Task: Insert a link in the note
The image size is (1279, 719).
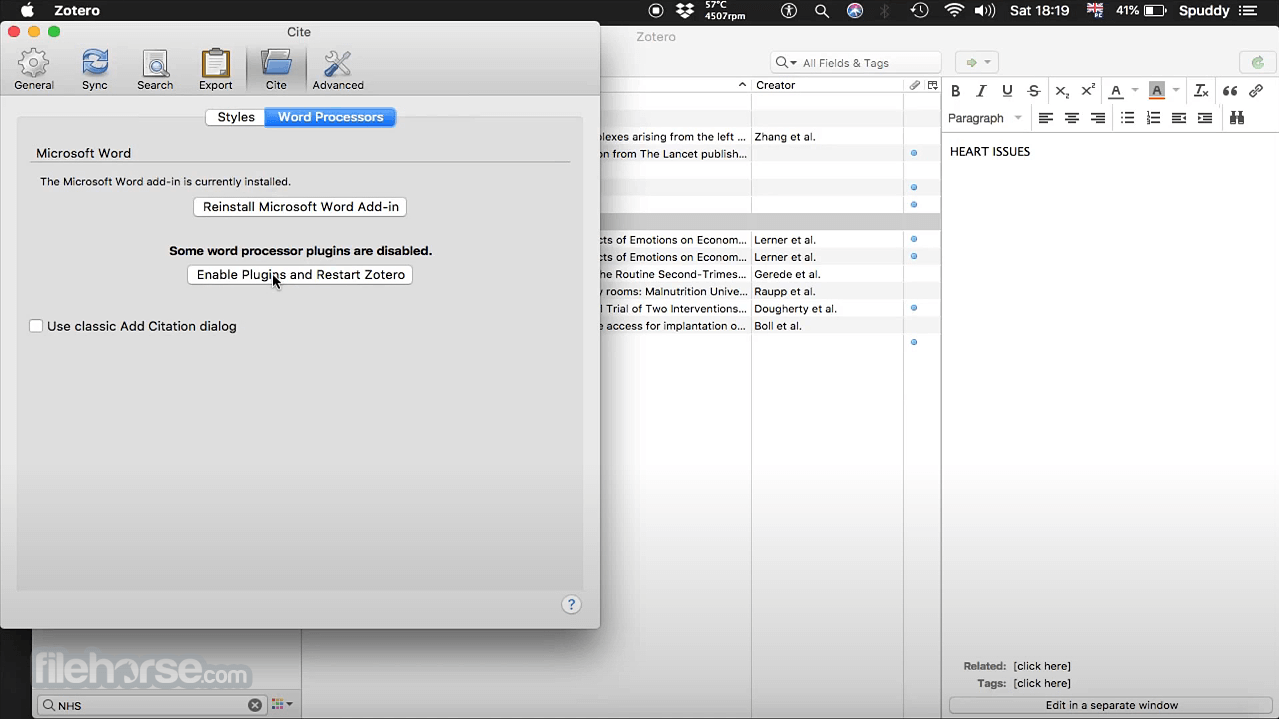Action: [1256, 91]
